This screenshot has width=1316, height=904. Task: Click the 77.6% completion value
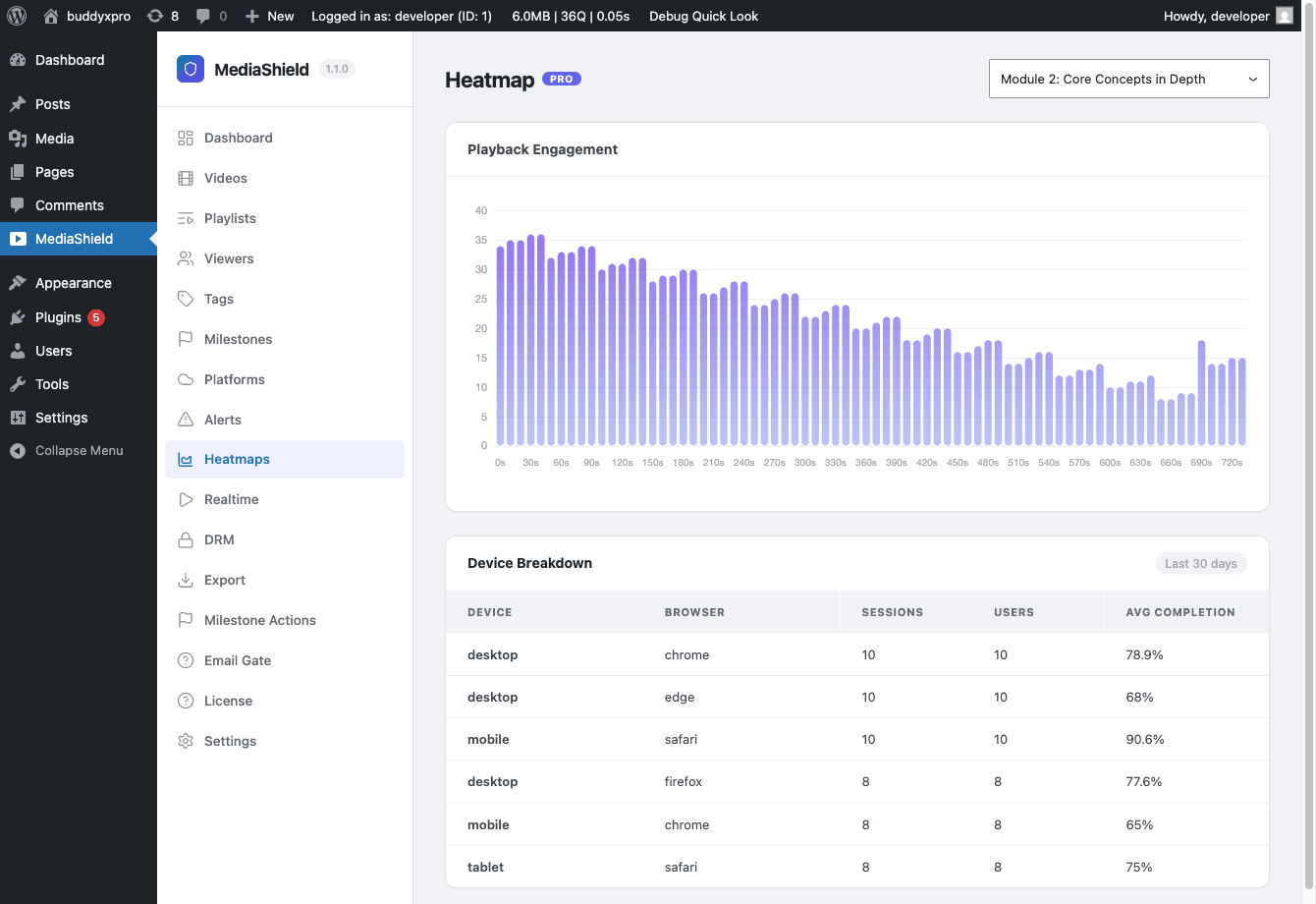pyautogui.click(x=1144, y=781)
